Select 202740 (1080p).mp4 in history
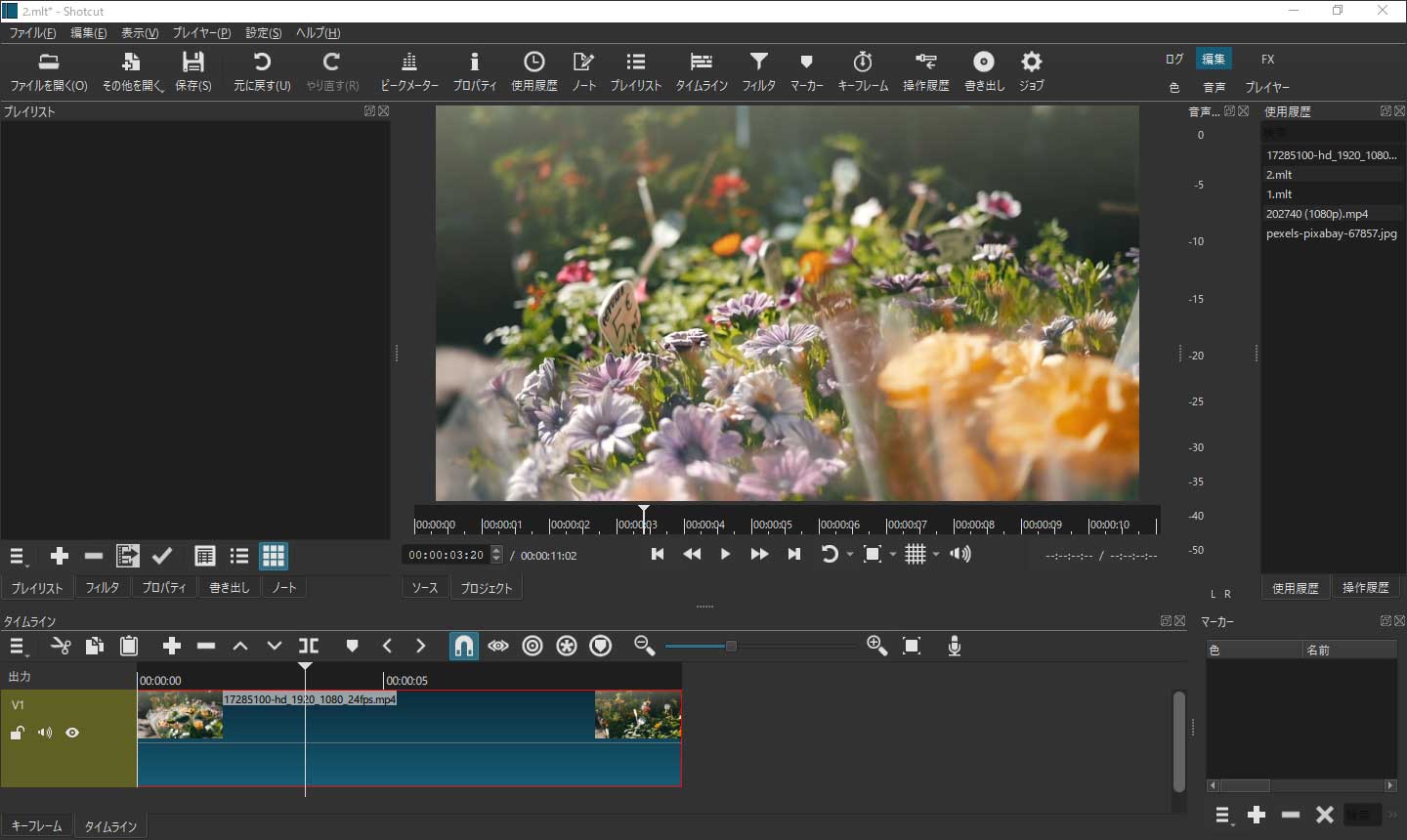This screenshot has width=1407, height=840. coord(1331,214)
